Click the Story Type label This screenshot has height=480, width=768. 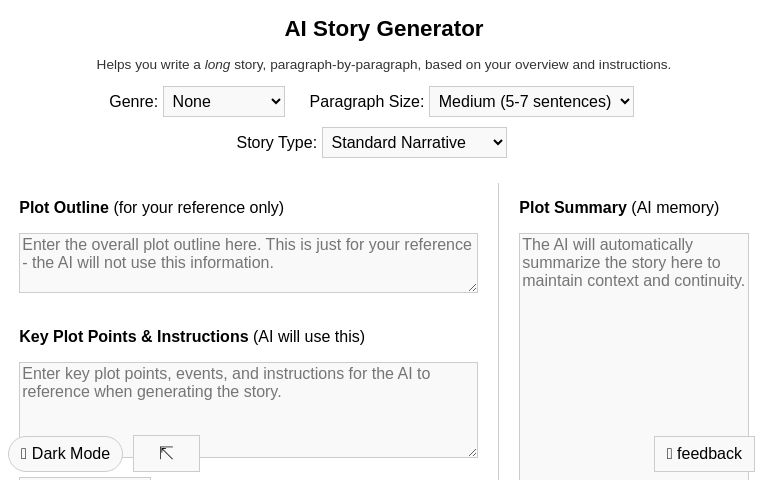pyautogui.click(x=276, y=142)
